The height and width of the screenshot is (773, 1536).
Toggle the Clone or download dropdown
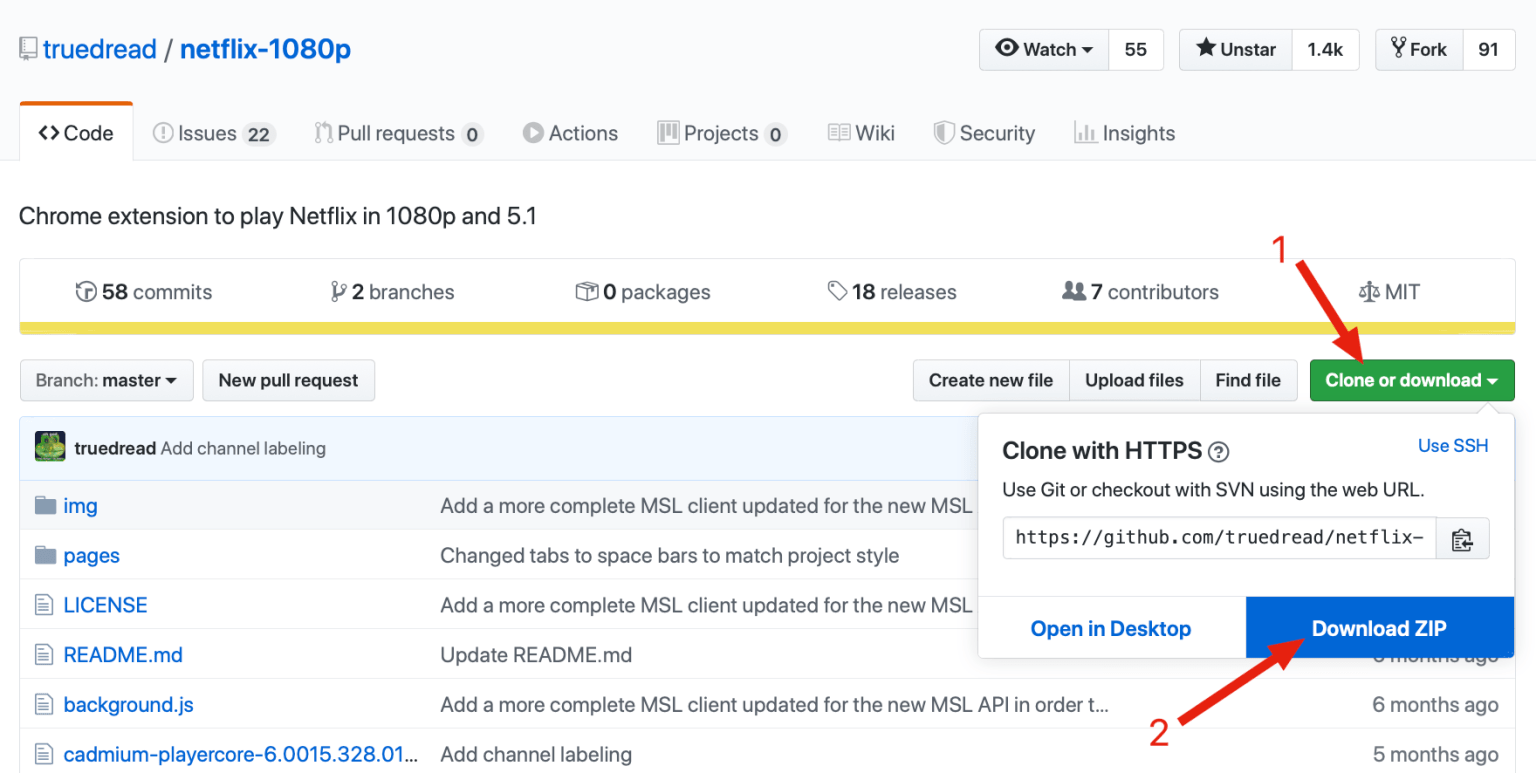[x=1412, y=380]
